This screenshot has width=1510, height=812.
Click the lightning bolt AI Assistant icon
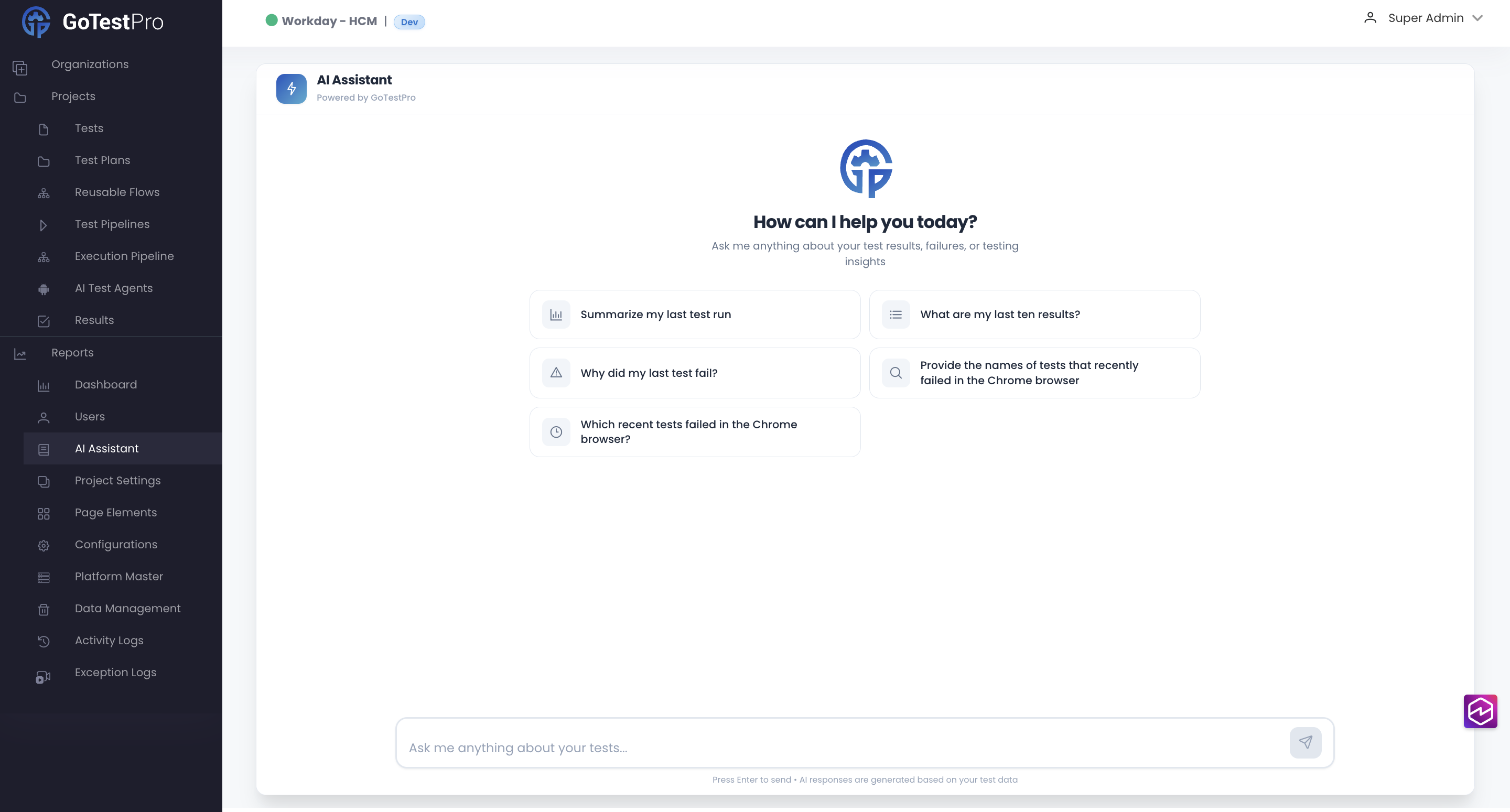(x=292, y=89)
